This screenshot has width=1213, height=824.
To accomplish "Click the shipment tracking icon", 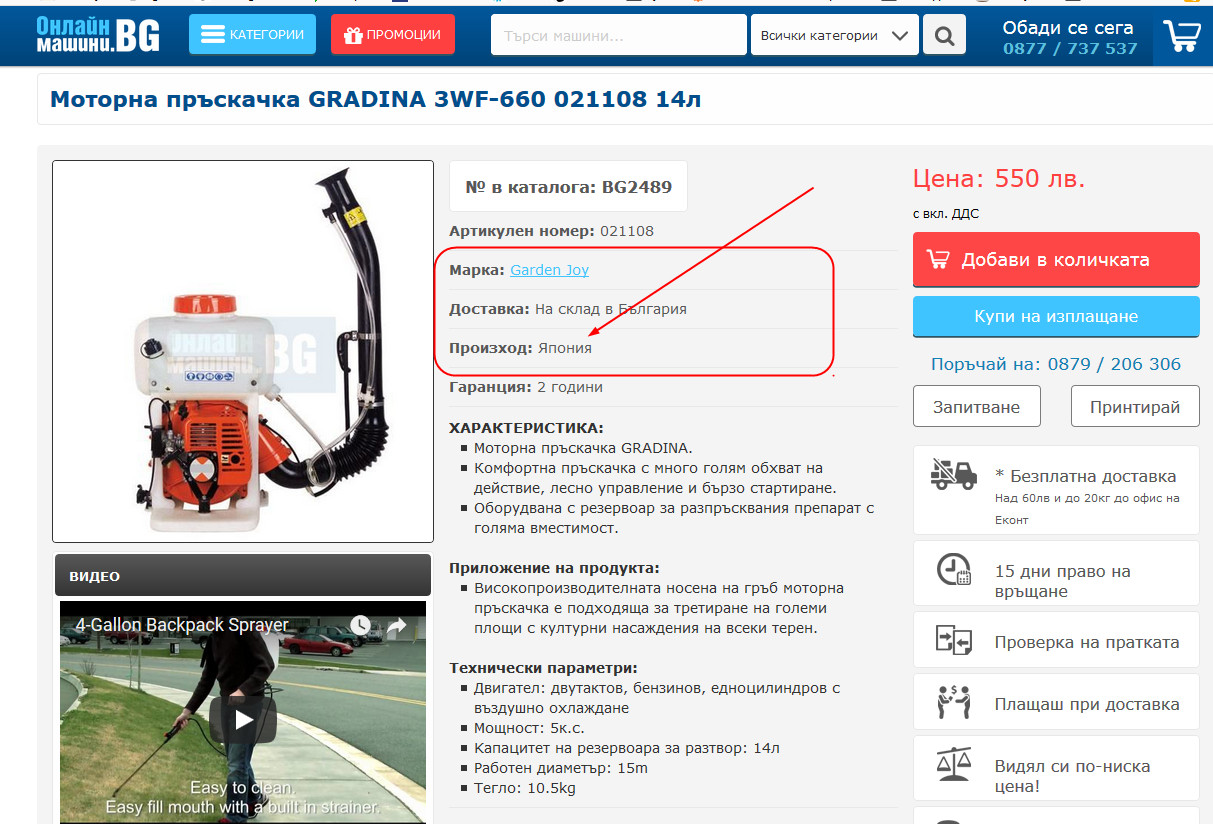I will [x=953, y=639].
